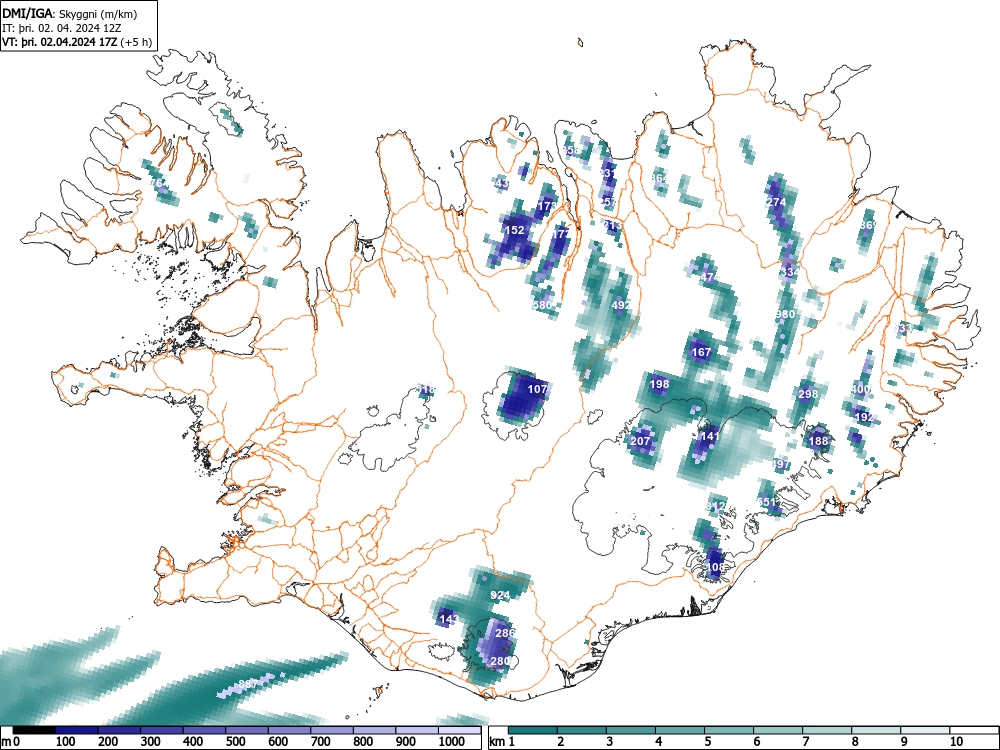Click the visibility value 108 near the southeast coast
The height and width of the screenshot is (750, 1000).
point(715,567)
